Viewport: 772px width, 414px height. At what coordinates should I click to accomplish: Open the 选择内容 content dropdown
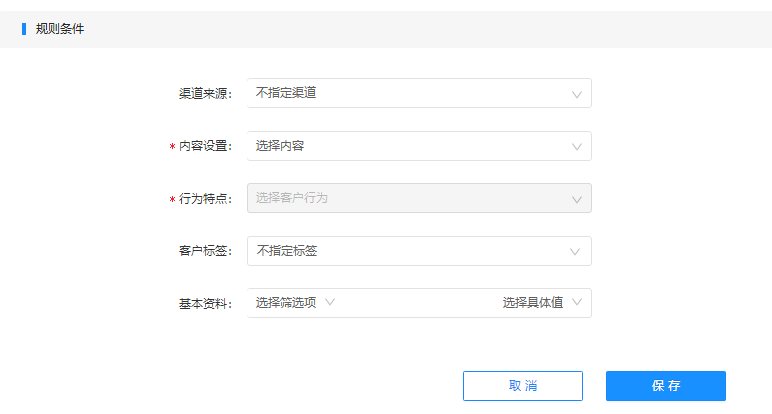click(x=419, y=146)
